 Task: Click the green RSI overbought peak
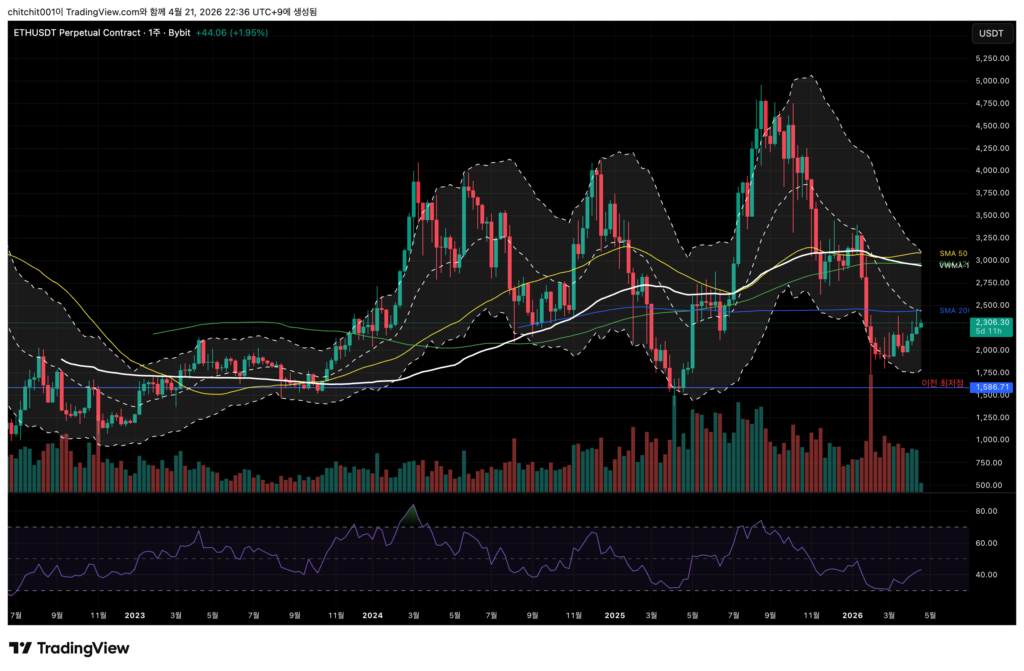[x=408, y=516]
